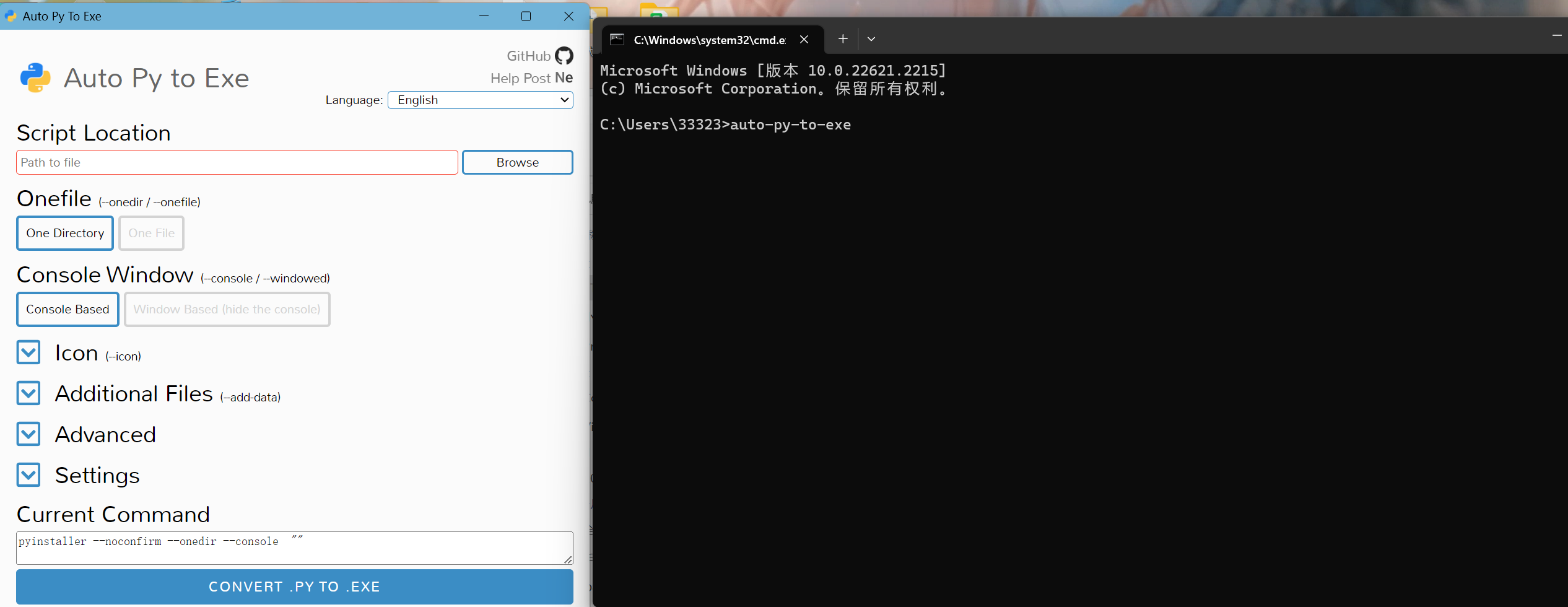
Task: Select the One File option
Action: 151,233
